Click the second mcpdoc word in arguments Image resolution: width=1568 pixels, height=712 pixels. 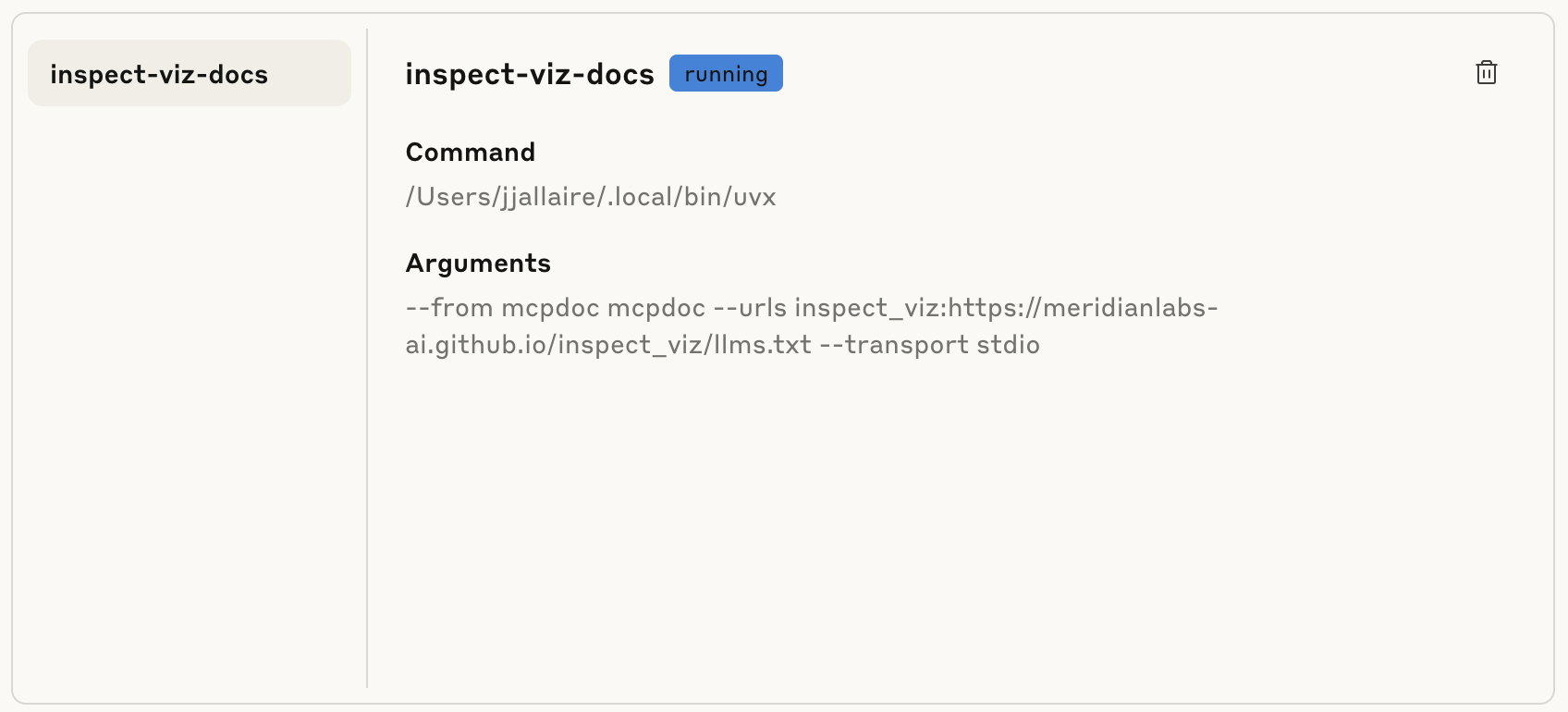[x=656, y=308]
